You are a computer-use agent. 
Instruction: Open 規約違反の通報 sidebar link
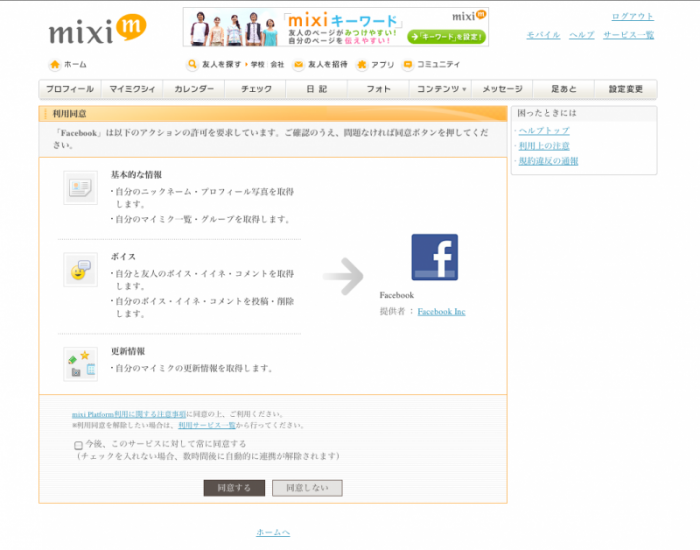coord(548,161)
